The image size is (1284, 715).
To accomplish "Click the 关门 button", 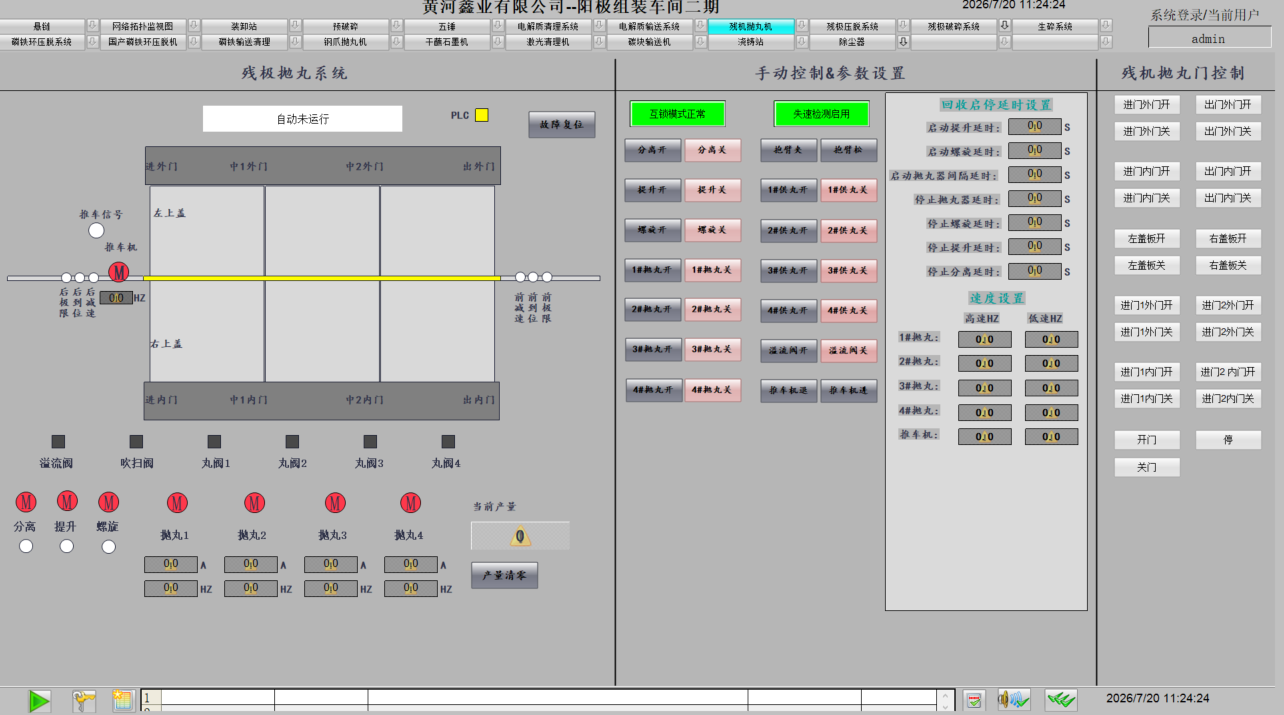I will (1147, 467).
